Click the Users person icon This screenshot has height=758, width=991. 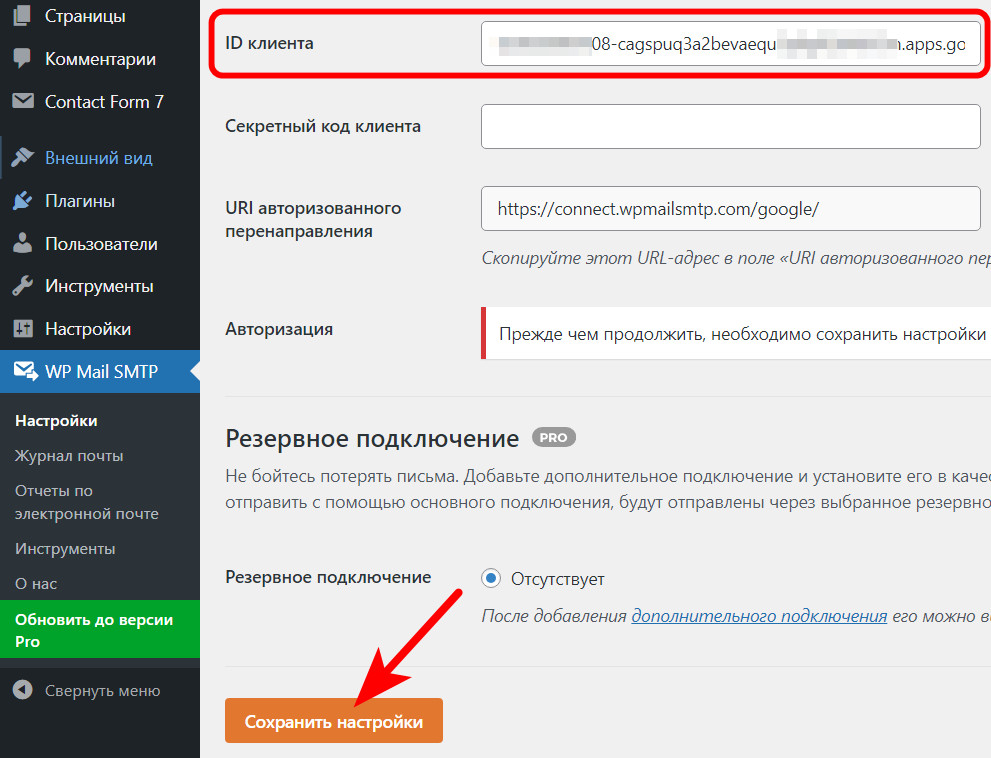coord(23,243)
